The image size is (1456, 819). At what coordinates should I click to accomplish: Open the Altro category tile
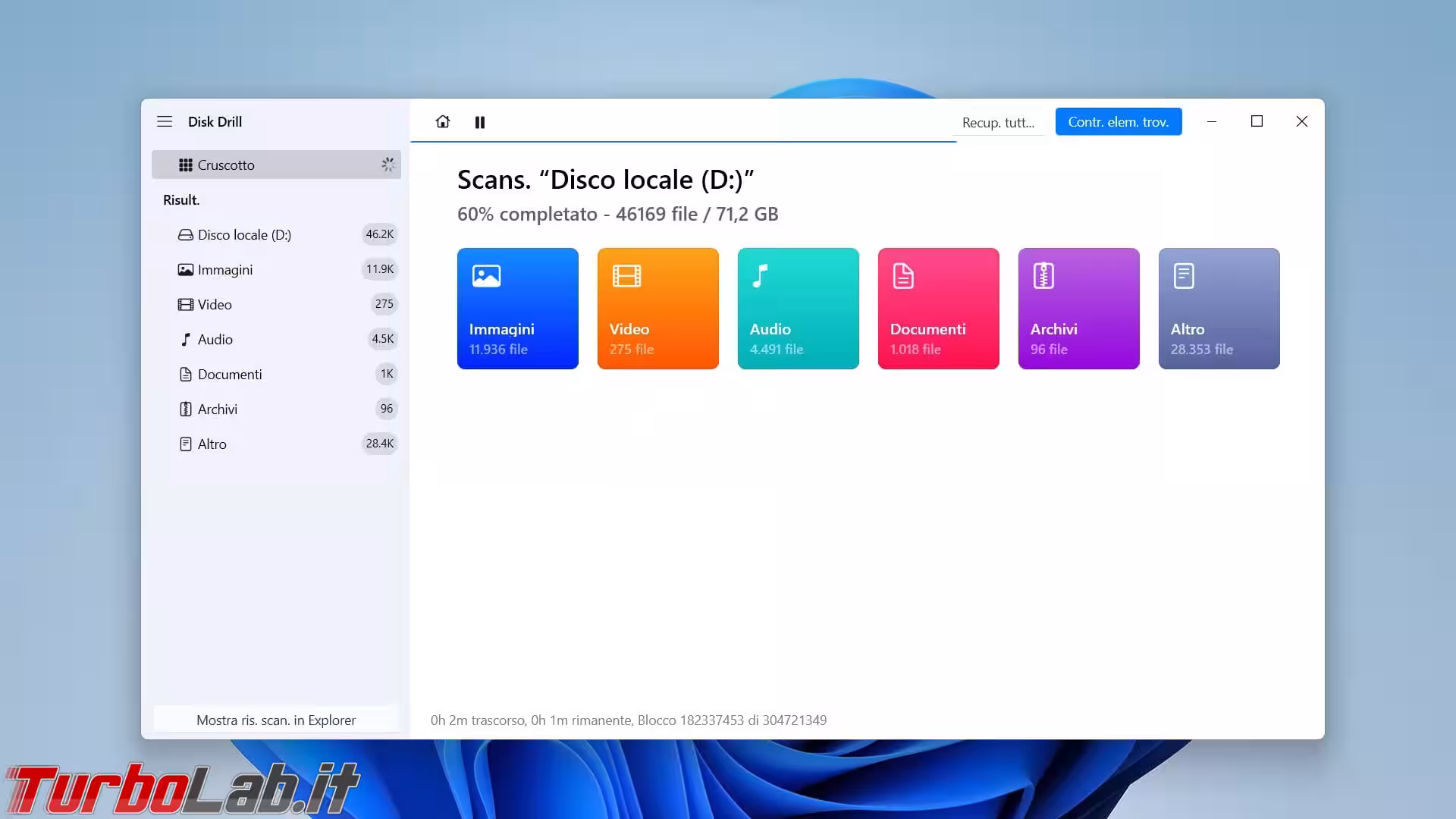1219,309
